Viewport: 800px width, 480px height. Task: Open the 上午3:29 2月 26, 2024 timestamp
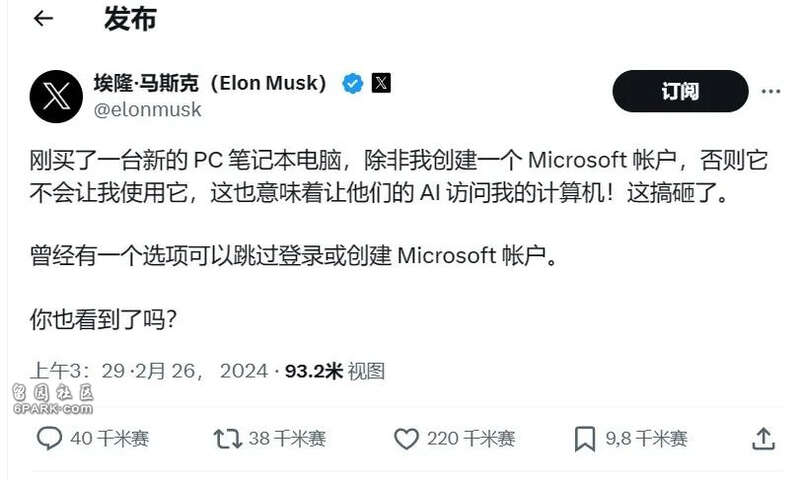tap(149, 371)
